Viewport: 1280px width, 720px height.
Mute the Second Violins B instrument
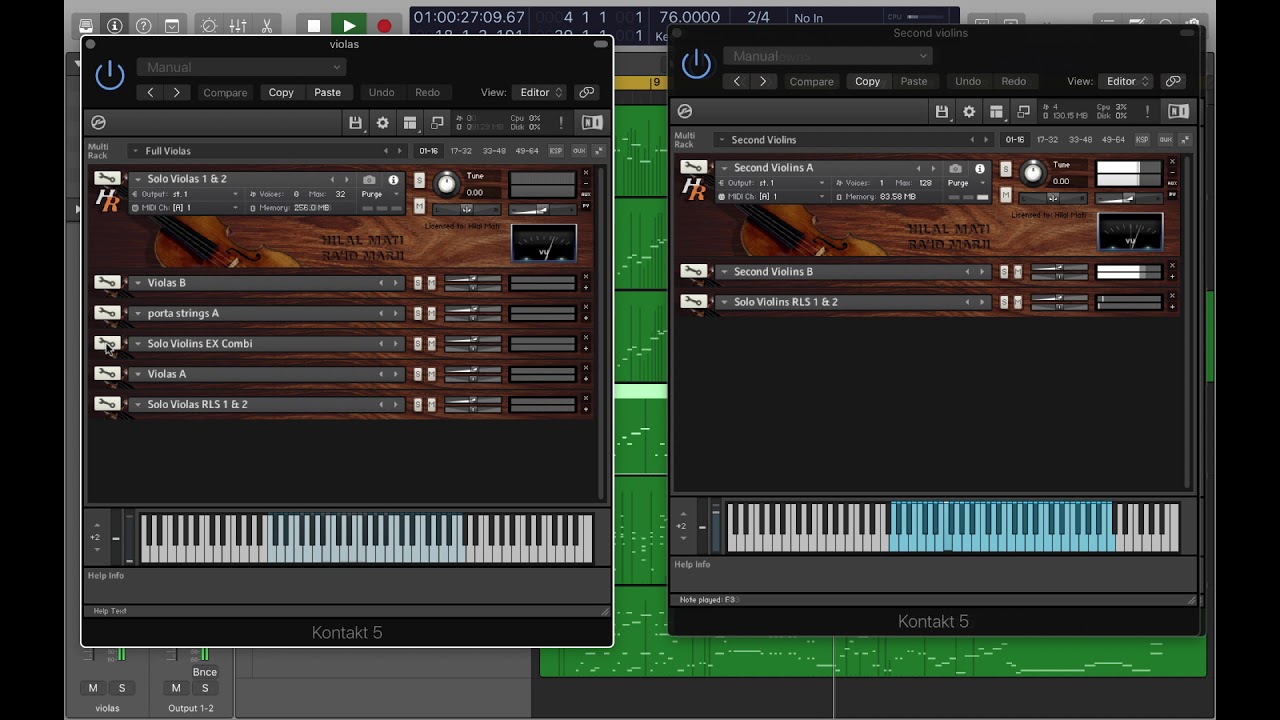click(x=1017, y=272)
